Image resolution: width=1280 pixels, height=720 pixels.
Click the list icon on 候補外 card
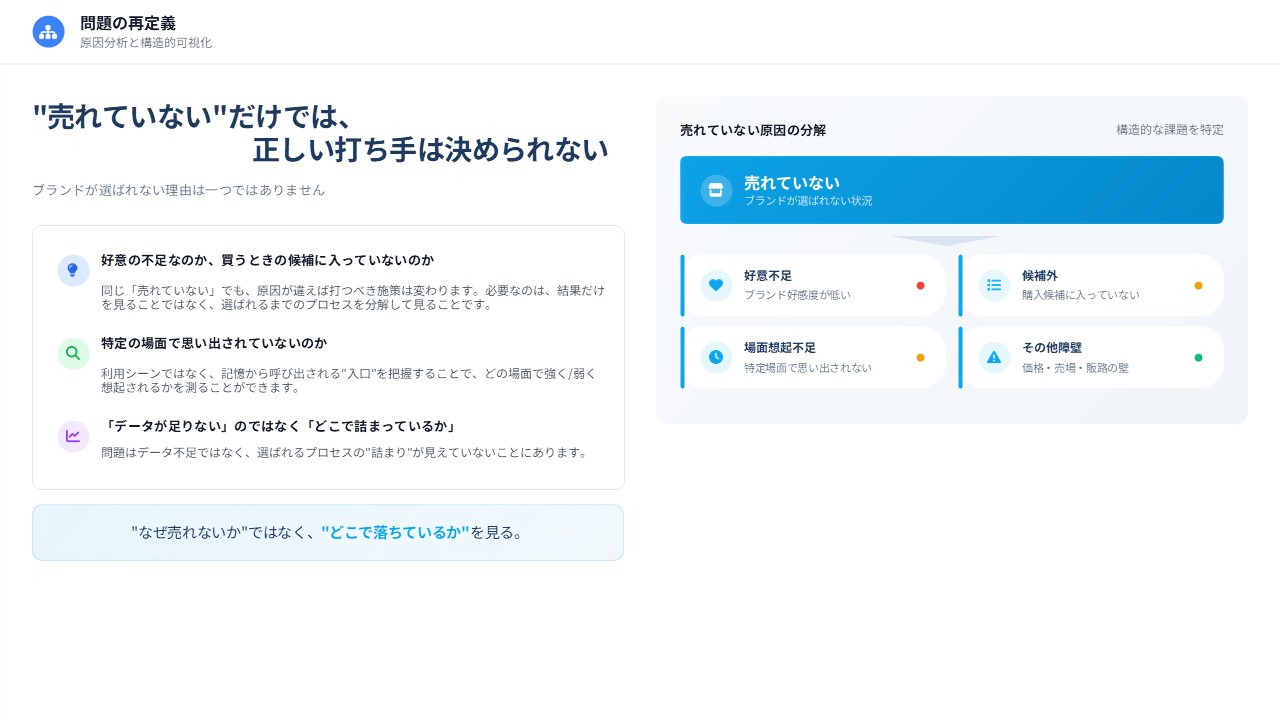click(x=994, y=285)
